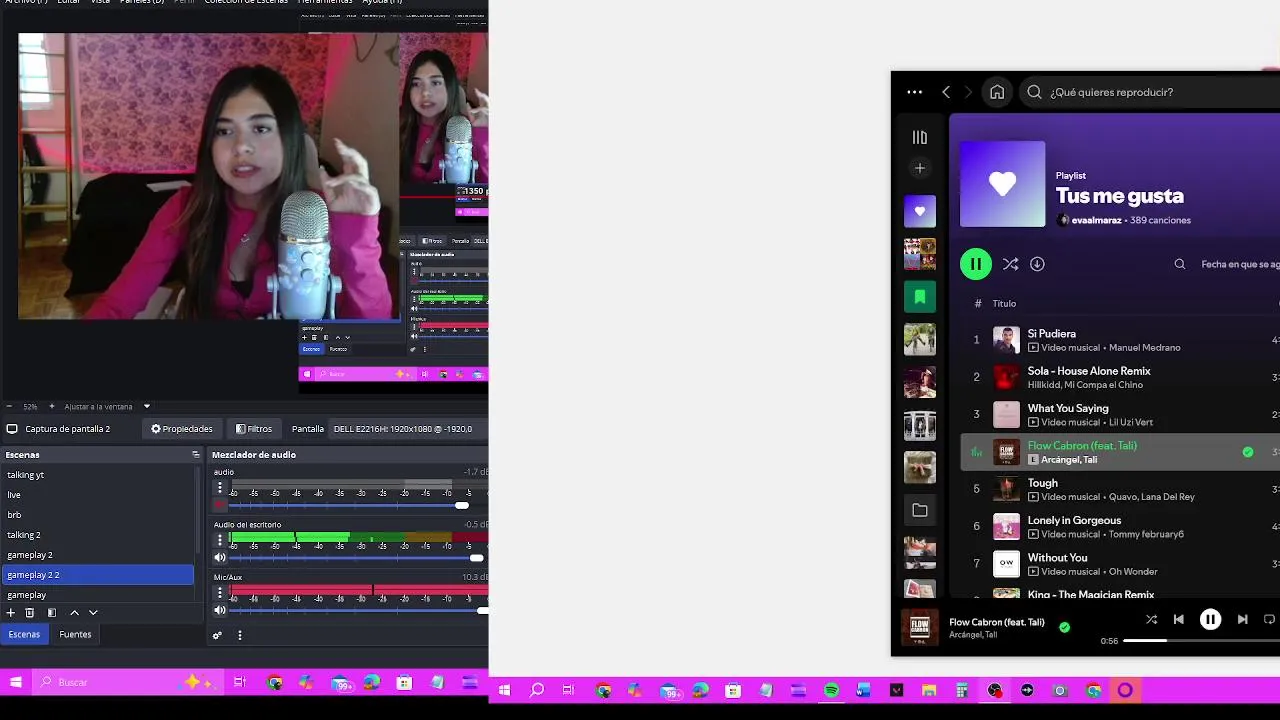Search within the playlist
This screenshot has height=720, width=1280.
point(1180,264)
